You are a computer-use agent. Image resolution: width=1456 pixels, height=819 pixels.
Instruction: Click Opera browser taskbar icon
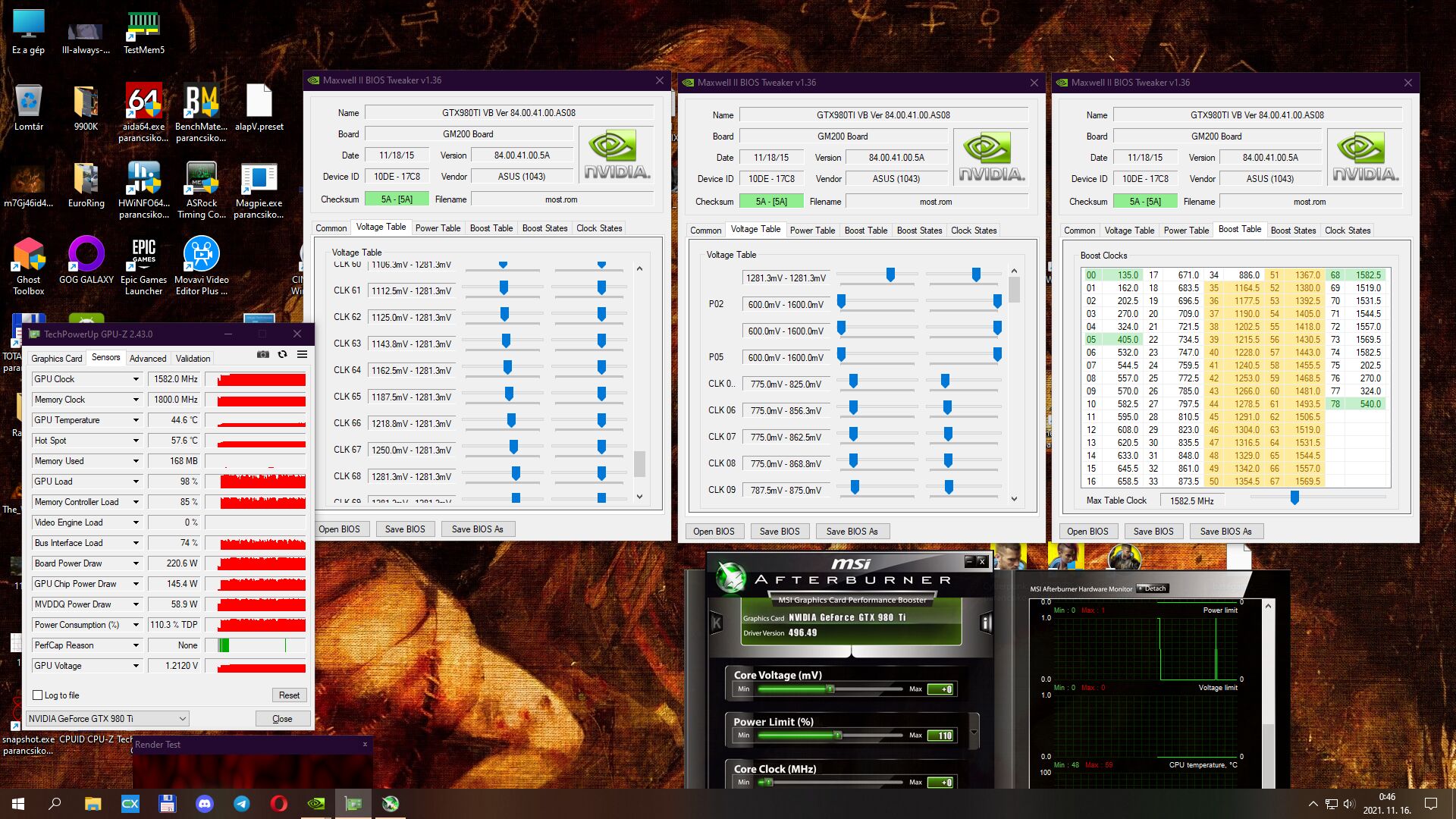[x=279, y=804]
